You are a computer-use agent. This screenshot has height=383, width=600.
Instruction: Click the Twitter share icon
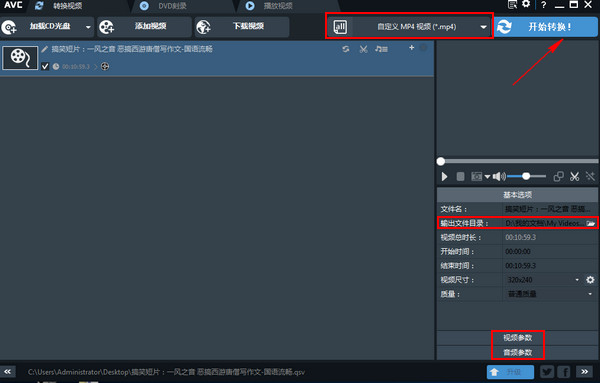(547, 372)
